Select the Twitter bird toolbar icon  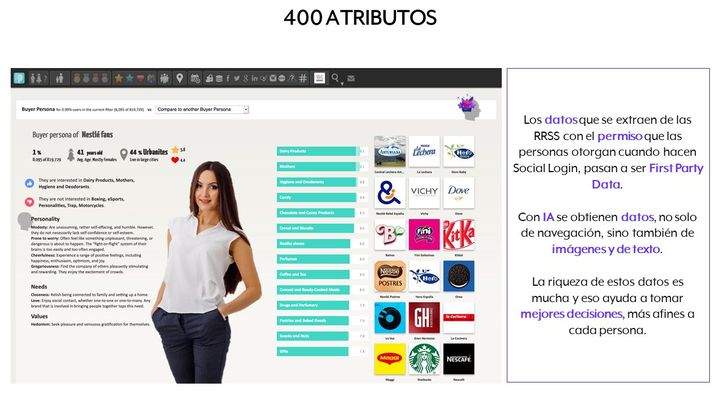click(x=236, y=79)
